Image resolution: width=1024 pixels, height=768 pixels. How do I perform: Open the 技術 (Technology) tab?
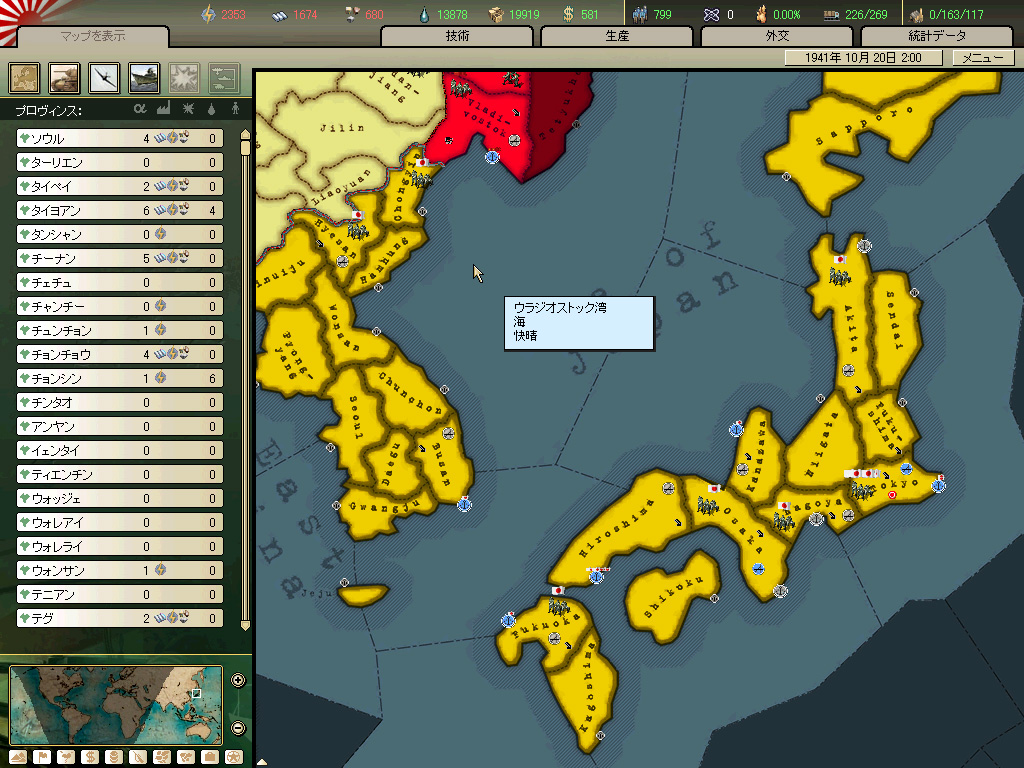[x=458, y=37]
